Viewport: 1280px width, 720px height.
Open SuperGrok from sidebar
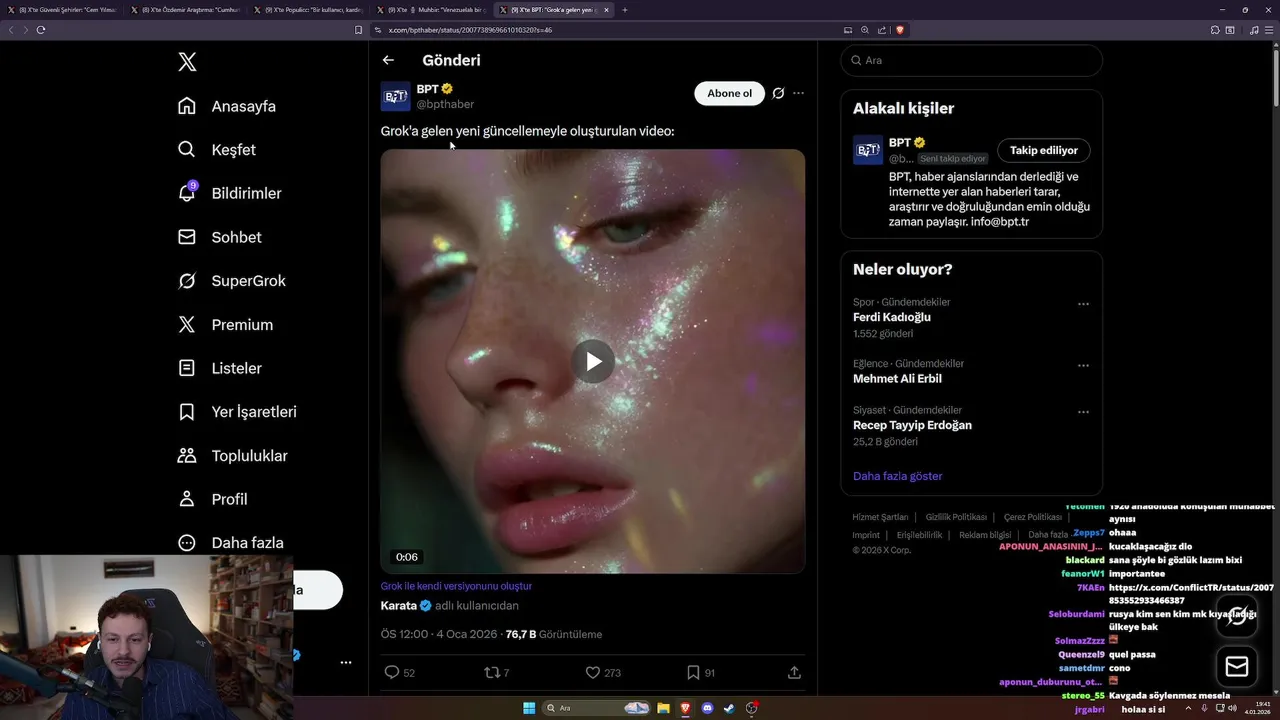[232, 281]
